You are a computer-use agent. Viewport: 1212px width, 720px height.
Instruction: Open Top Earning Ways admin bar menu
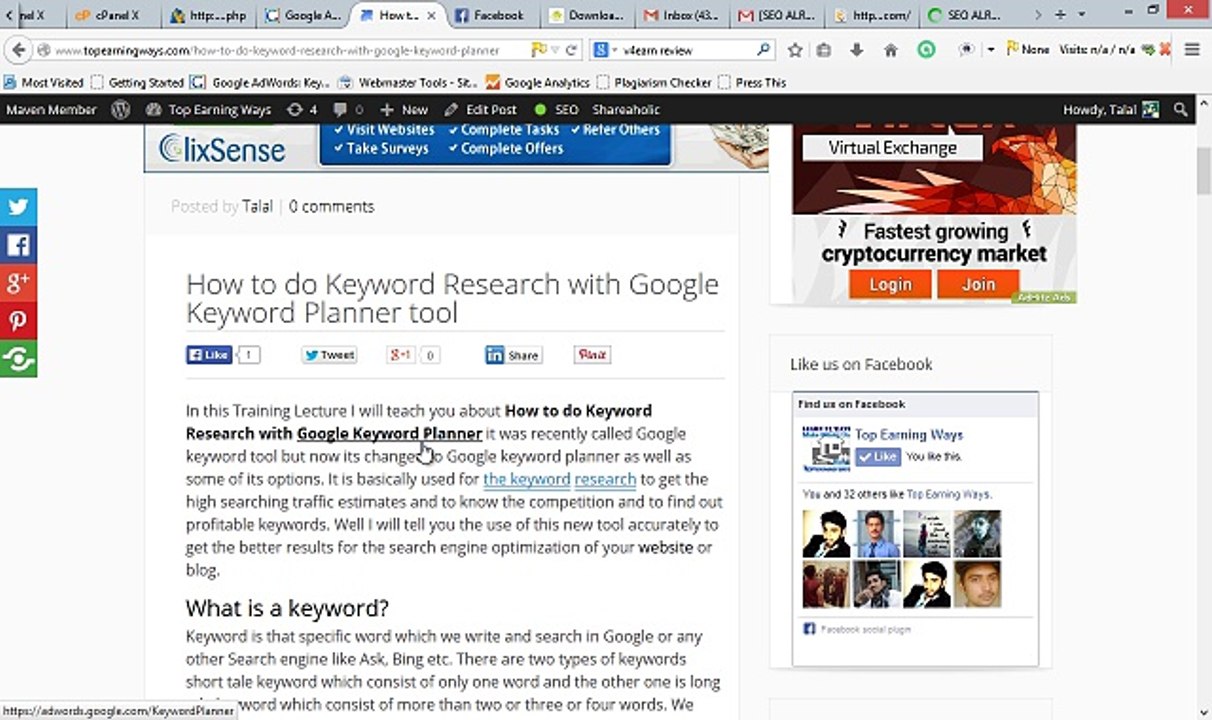pos(208,110)
